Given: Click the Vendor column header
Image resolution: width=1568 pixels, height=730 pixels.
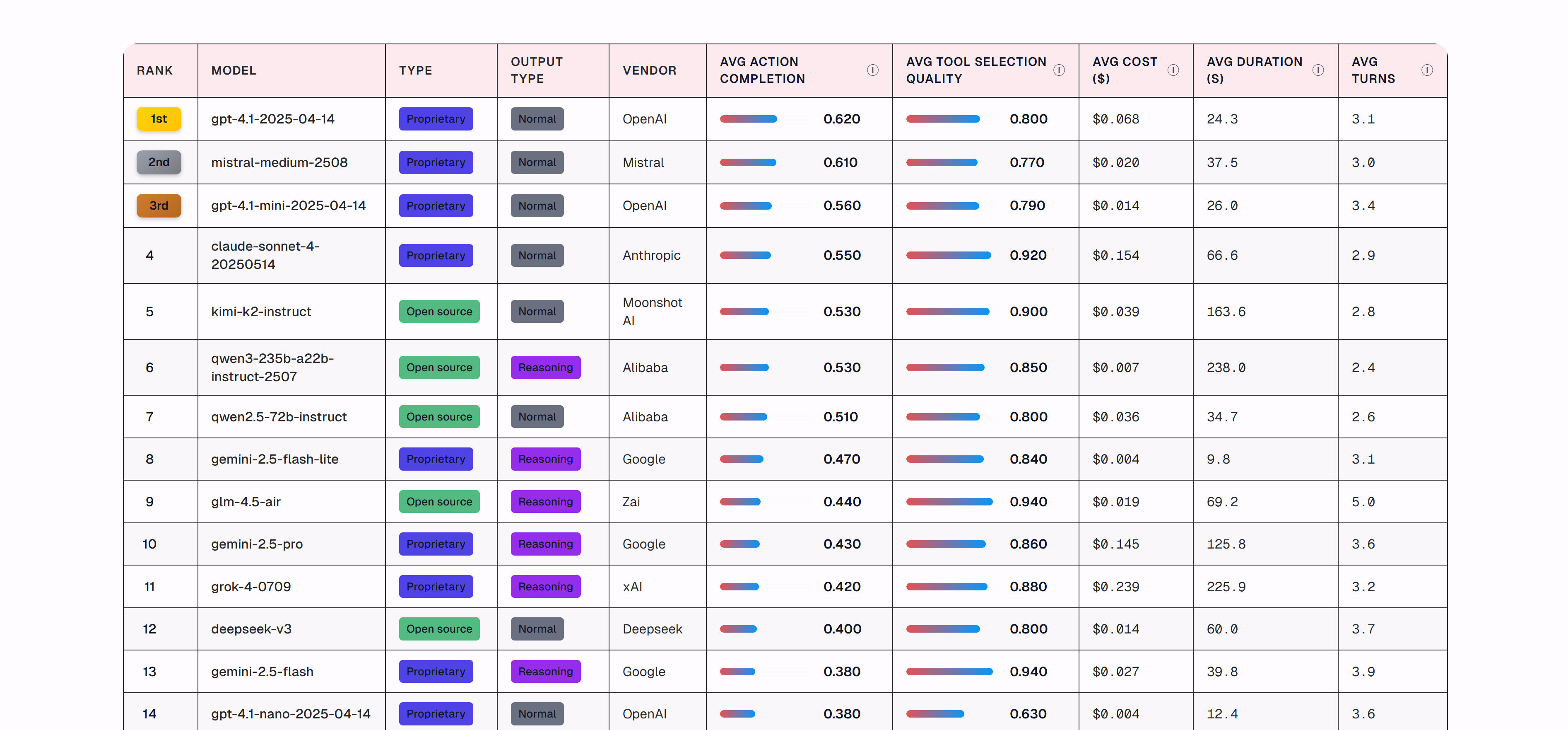Looking at the screenshot, I should tap(649, 70).
